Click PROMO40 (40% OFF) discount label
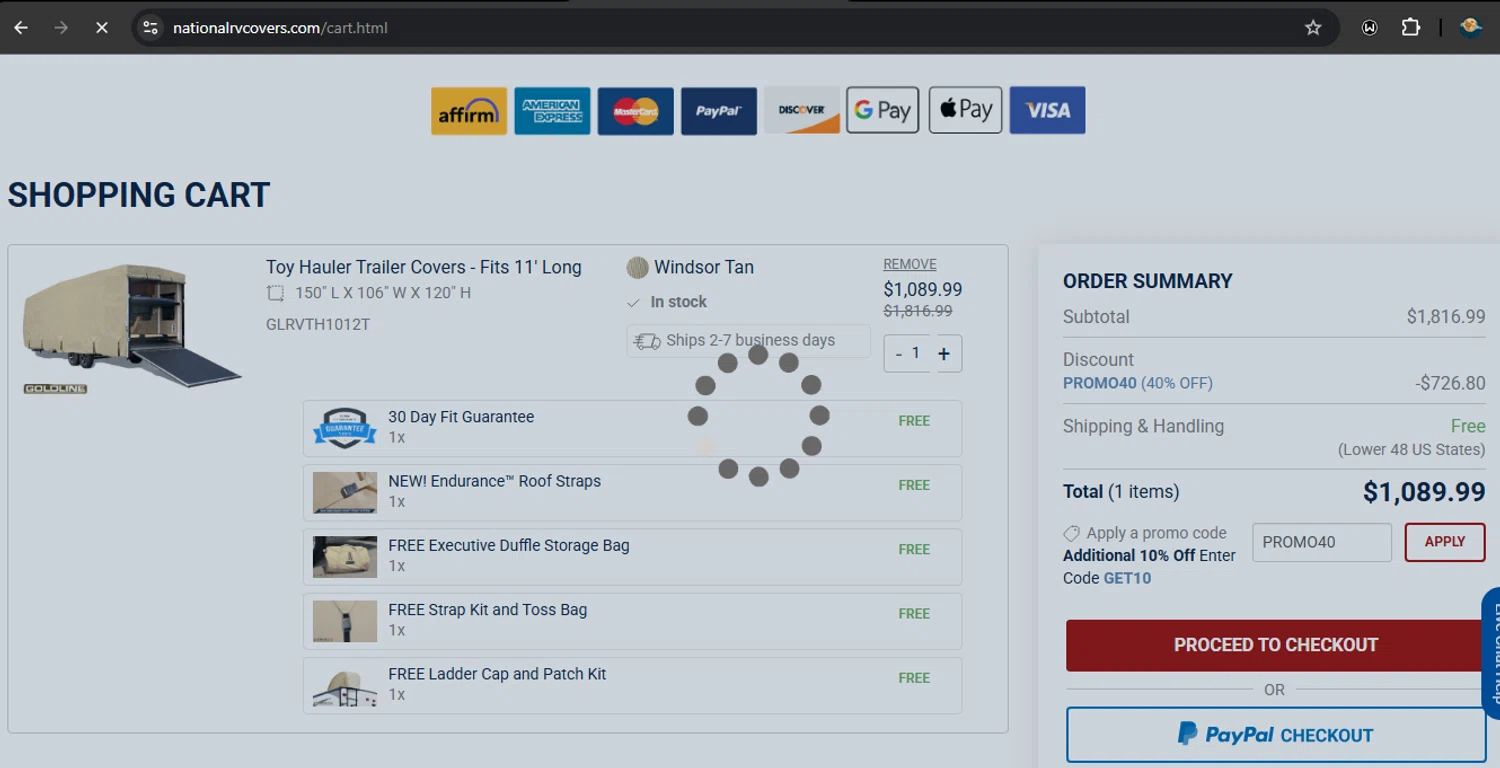The image size is (1500, 768). [1138, 383]
